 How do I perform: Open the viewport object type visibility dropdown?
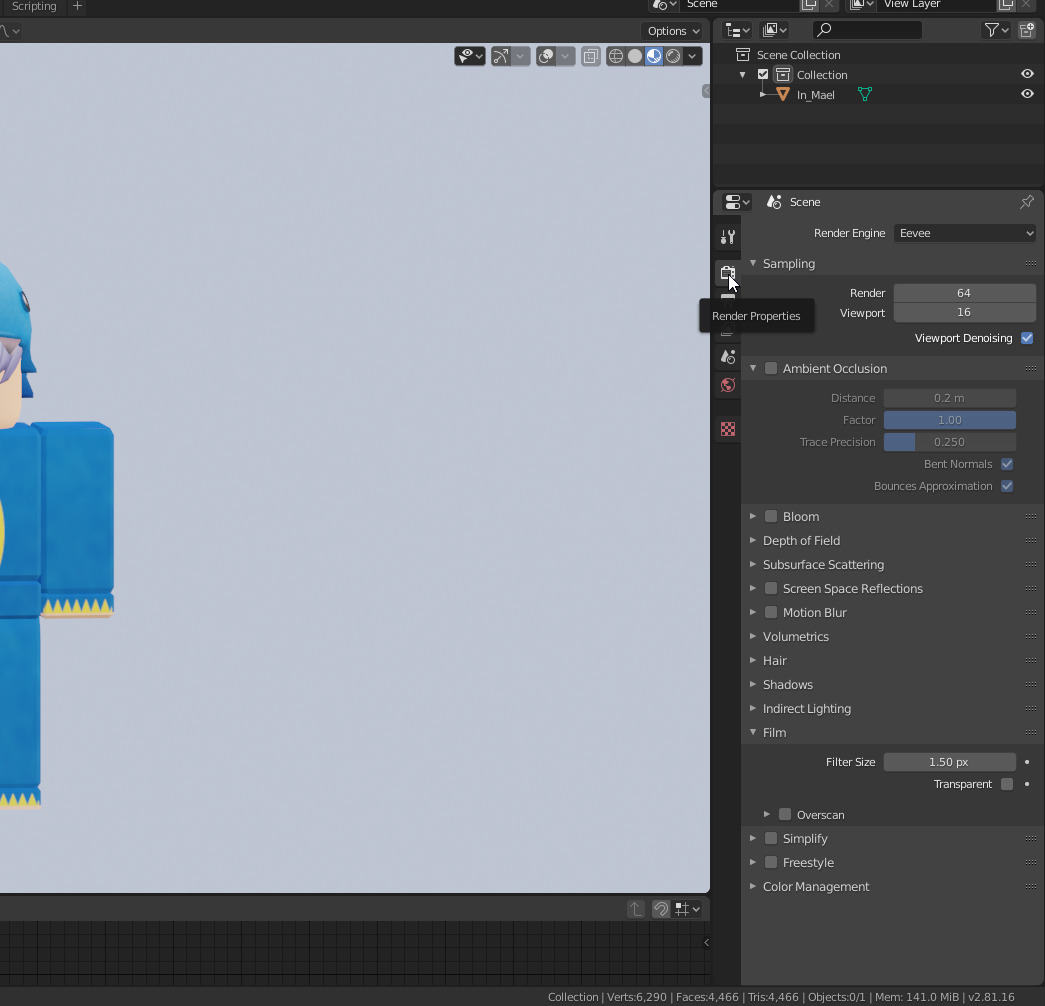click(470, 56)
